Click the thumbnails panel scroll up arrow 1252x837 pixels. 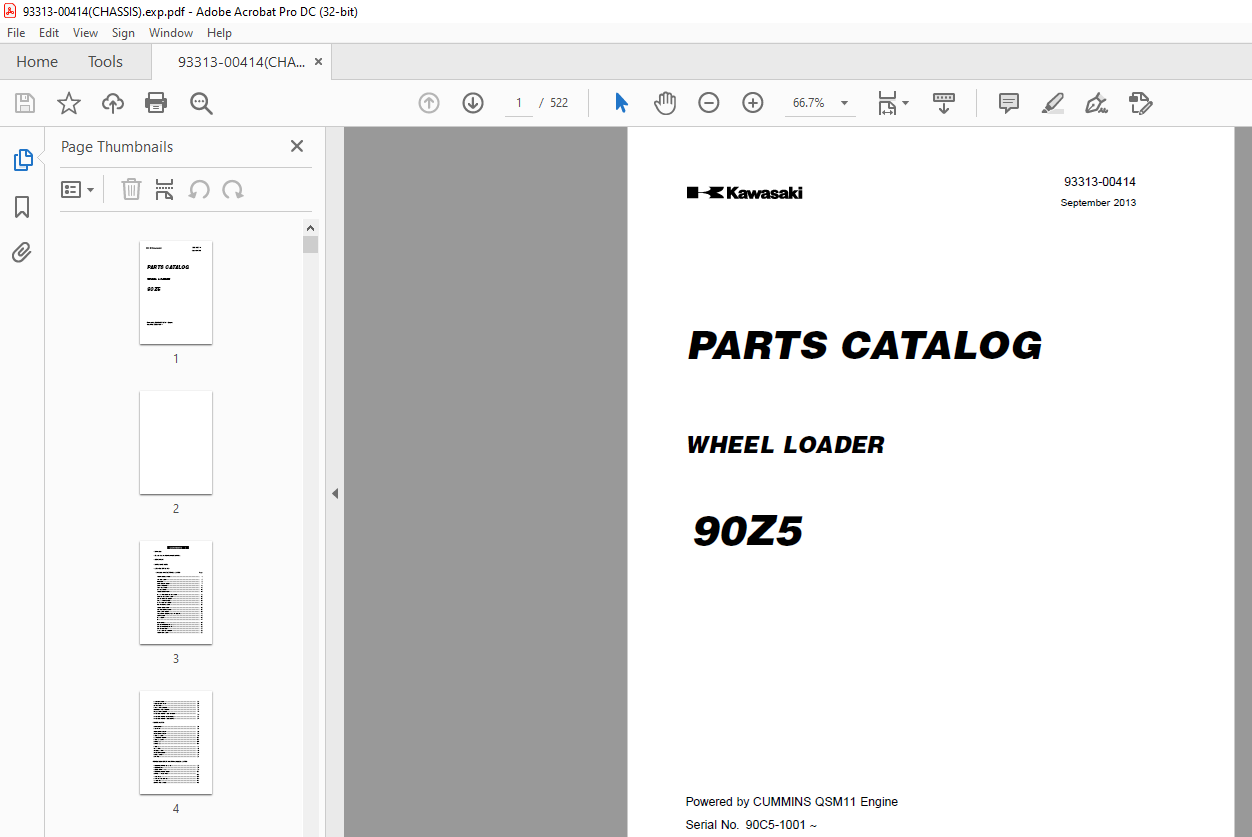click(x=311, y=228)
